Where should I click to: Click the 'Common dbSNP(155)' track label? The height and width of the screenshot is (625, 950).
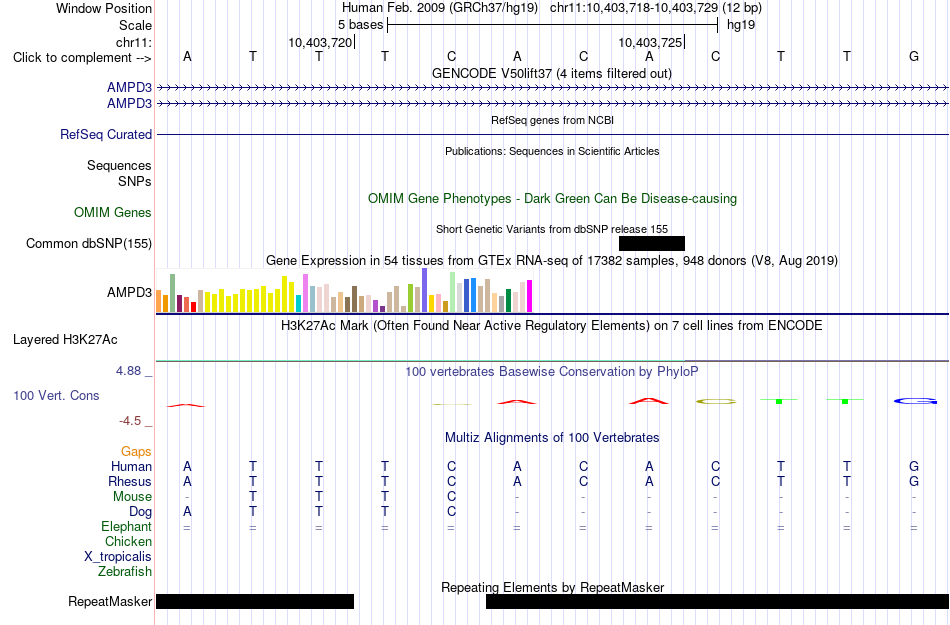tap(89, 243)
